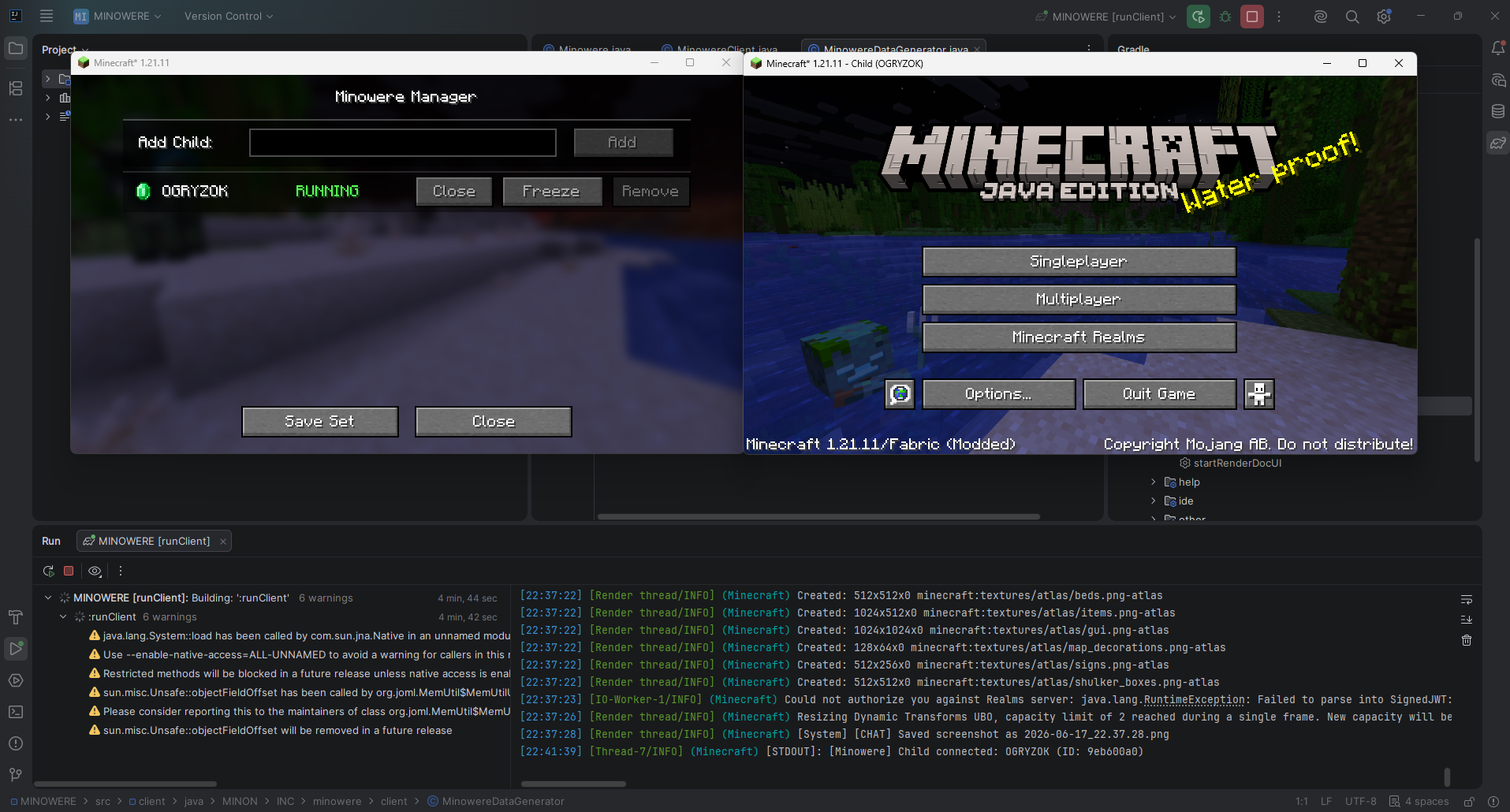1510x812 pixels.
Task: Toggle the read-only lock icon in status bar
Action: point(1470,802)
